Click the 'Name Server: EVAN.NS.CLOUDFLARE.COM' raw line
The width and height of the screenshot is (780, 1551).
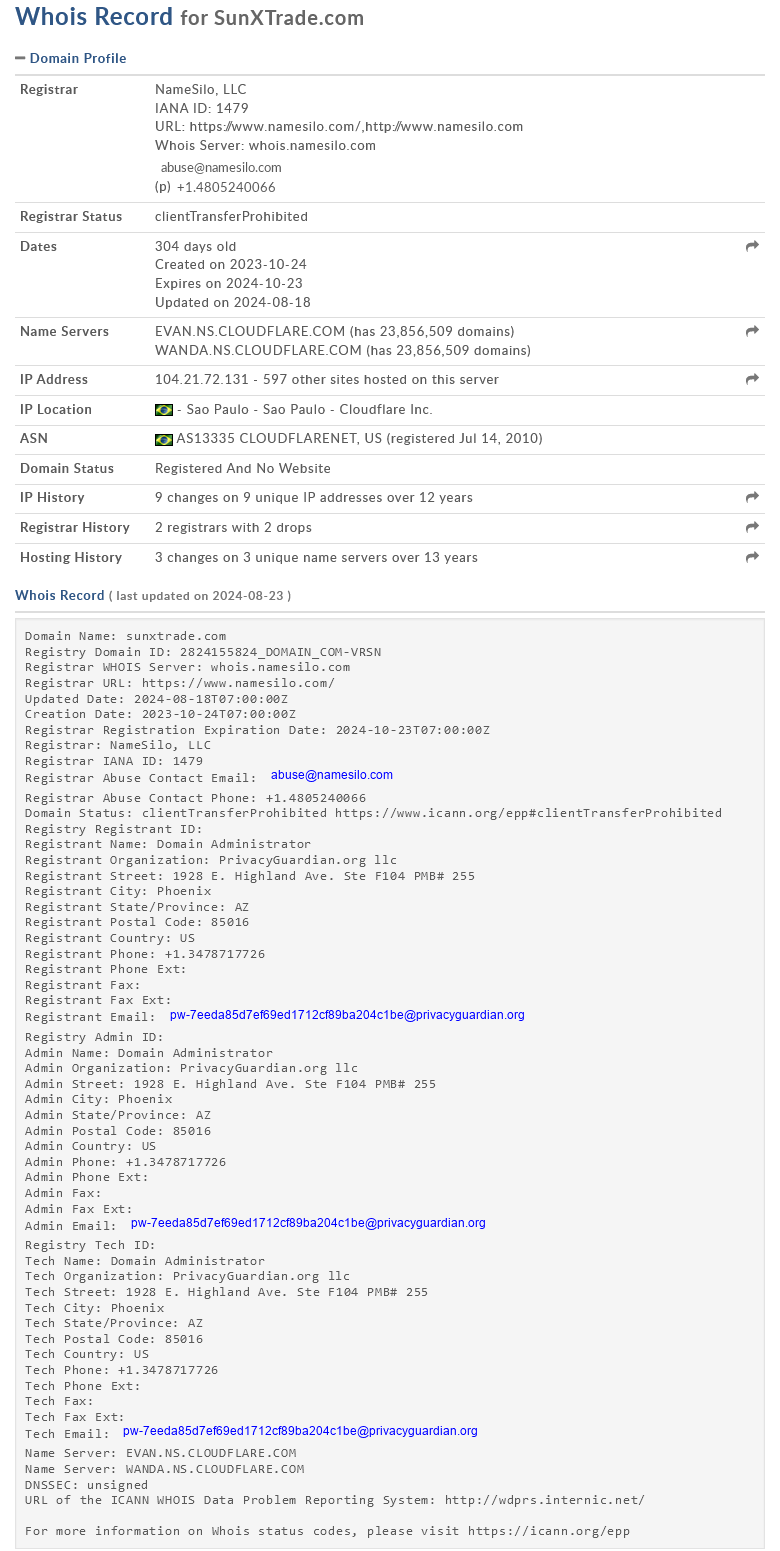(161, 1453)
